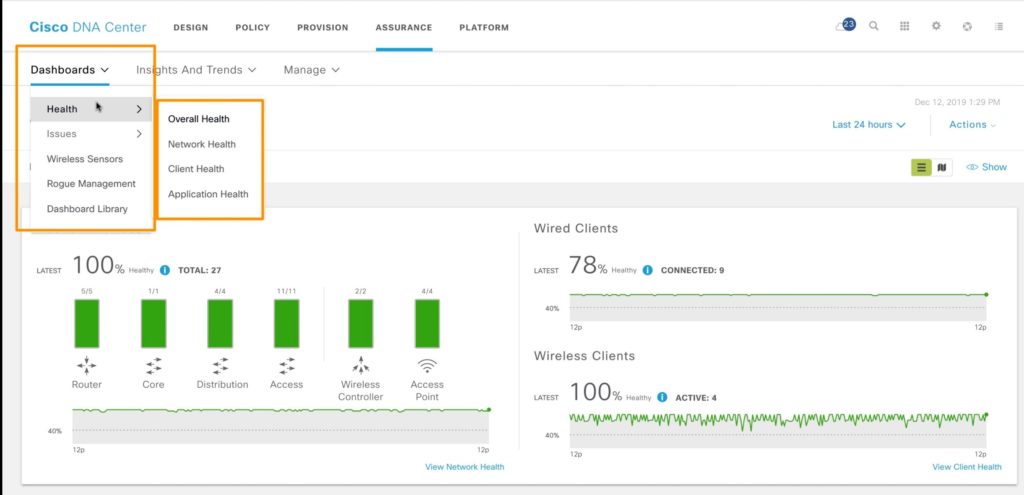Click the search magnifier icon
This screenshot has height=495, width=1024.
click(x=874, y=27)
